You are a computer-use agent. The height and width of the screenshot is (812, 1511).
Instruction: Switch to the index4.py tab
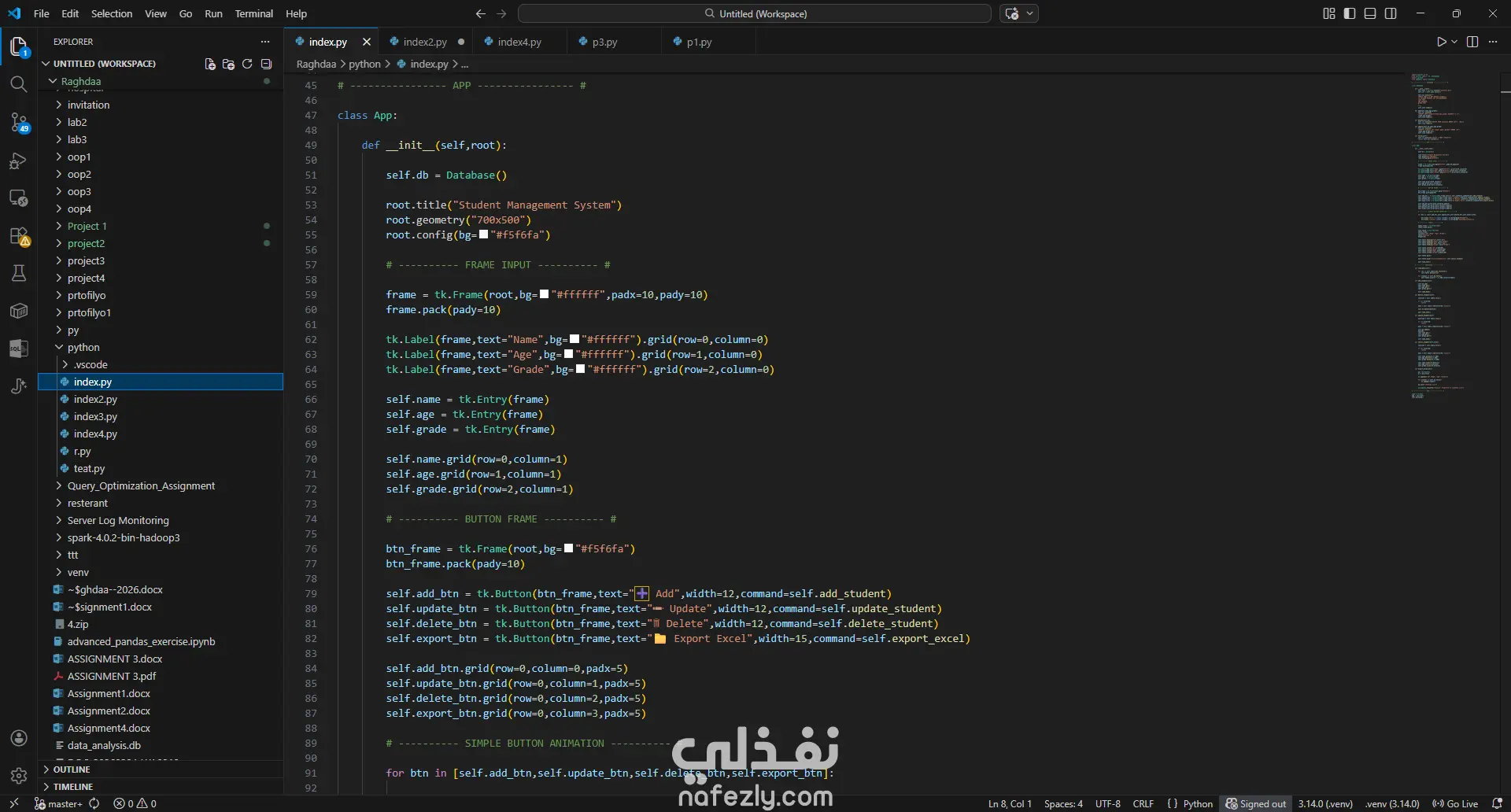pos(519,42)
